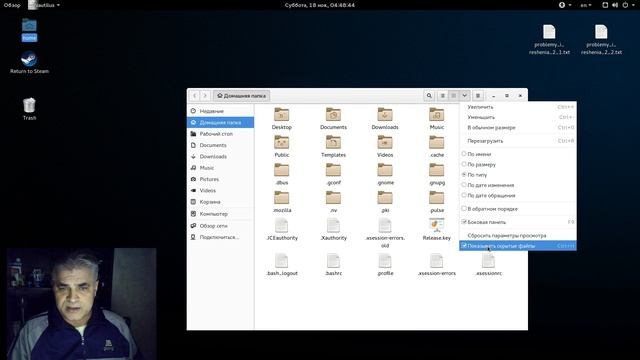Image resolution: width=640 pixels, height=360 pixels.
Task: Click the volume icon in the top bar
Action: (x=615, y=5)
